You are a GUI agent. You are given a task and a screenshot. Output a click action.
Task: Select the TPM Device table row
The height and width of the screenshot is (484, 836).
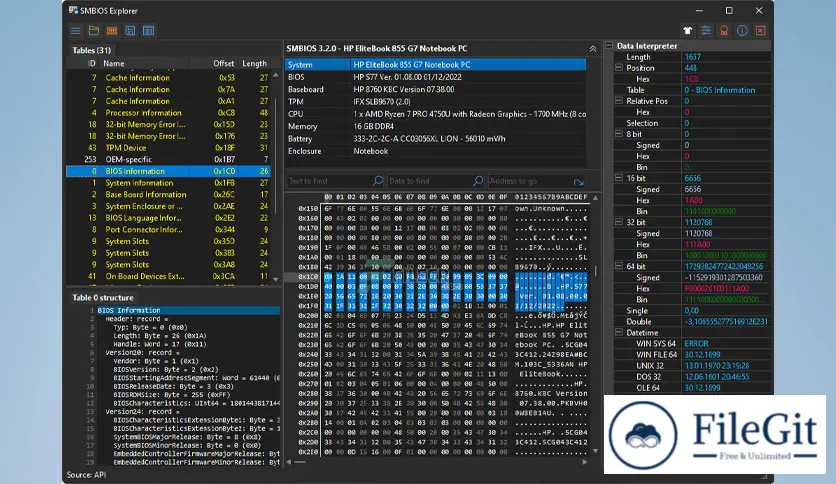click(x=168, y=148)
